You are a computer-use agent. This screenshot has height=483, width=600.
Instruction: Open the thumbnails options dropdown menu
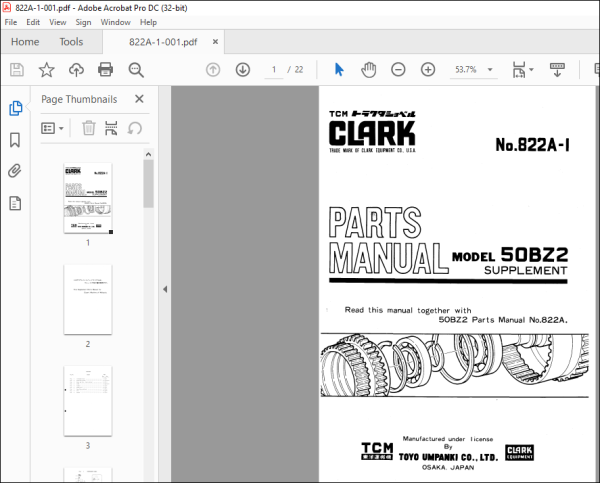click(x=52, y=128)
